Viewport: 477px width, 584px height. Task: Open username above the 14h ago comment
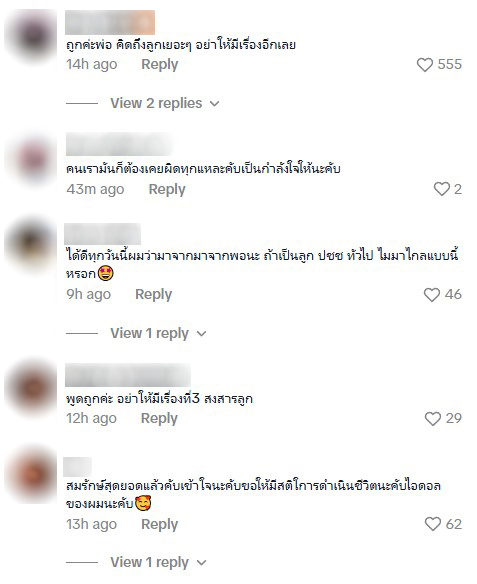click(x=110, y=22)
